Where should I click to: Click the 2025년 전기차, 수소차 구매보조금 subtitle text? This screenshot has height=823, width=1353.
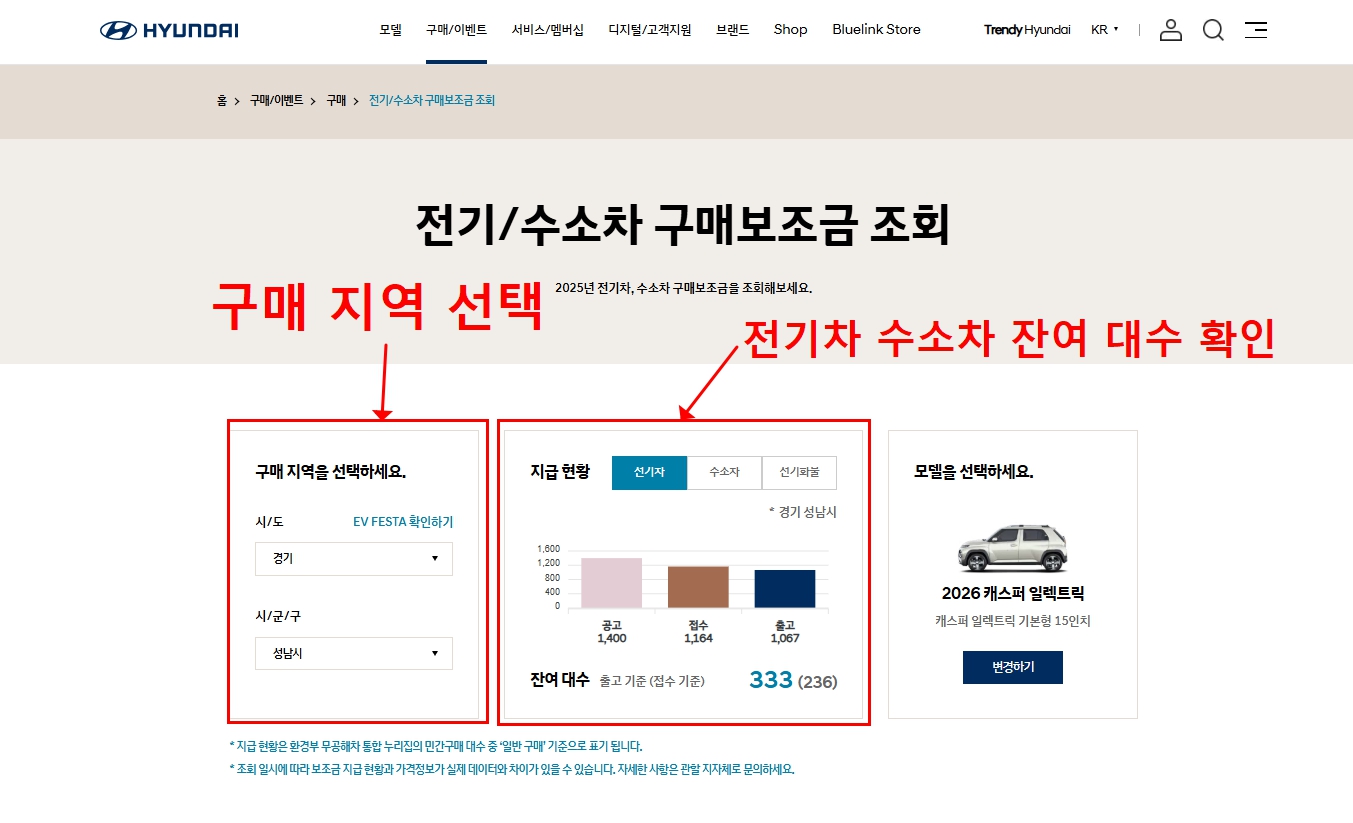coord(683,288)
